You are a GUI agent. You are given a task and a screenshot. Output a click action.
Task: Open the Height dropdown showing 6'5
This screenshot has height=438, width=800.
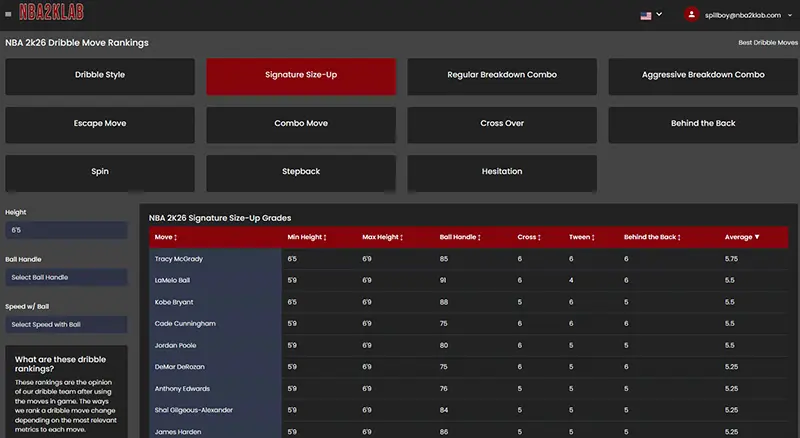click(66, 230)
